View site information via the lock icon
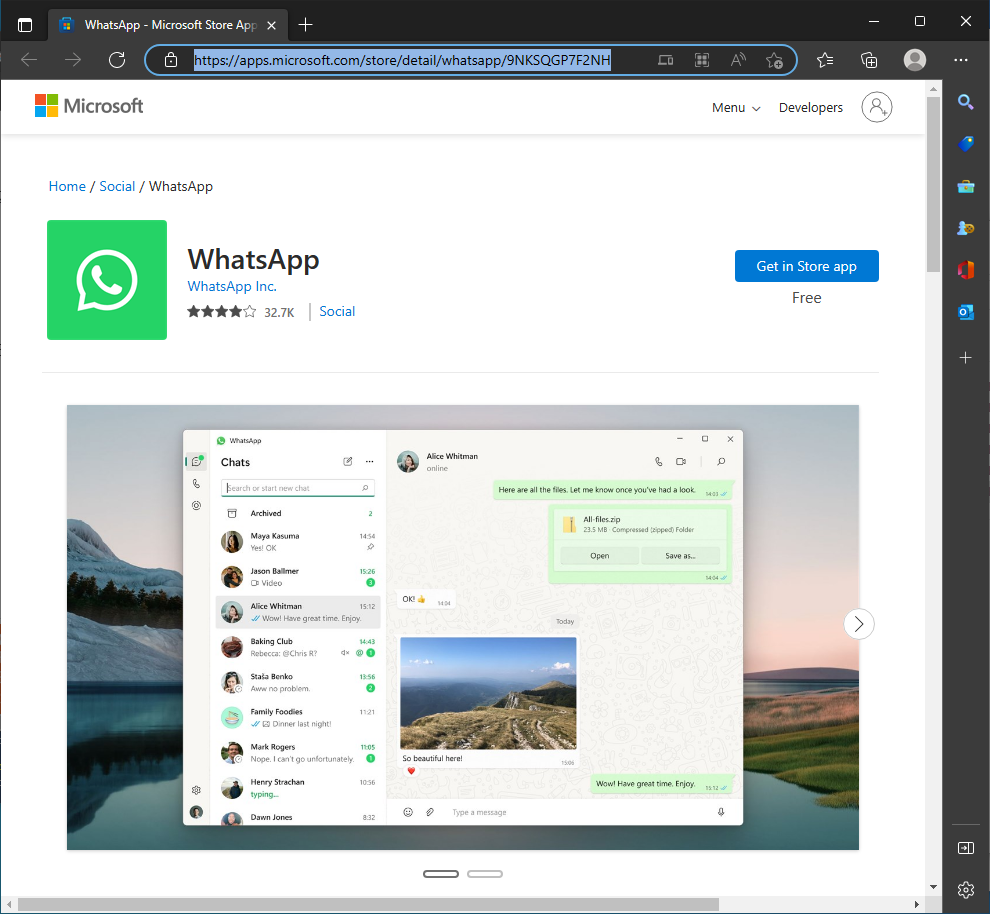 coord(170,60)
